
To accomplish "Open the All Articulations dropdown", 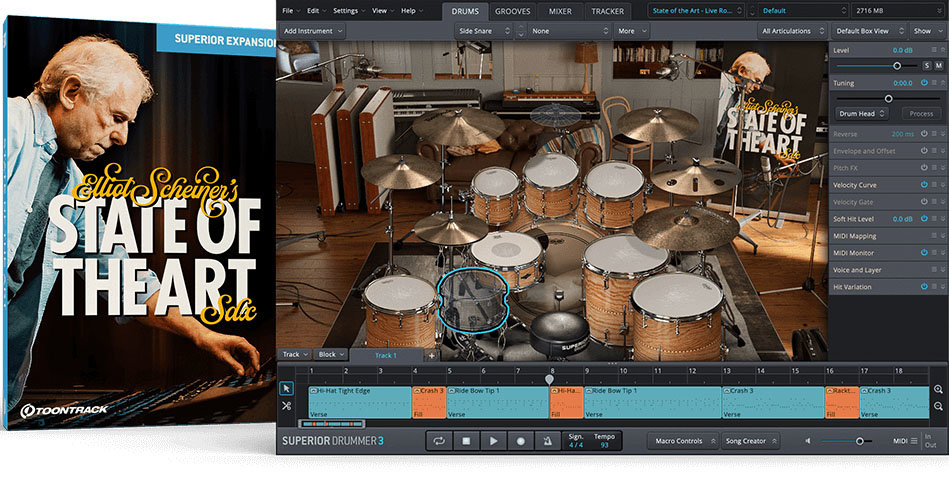I will pos(792,31).
